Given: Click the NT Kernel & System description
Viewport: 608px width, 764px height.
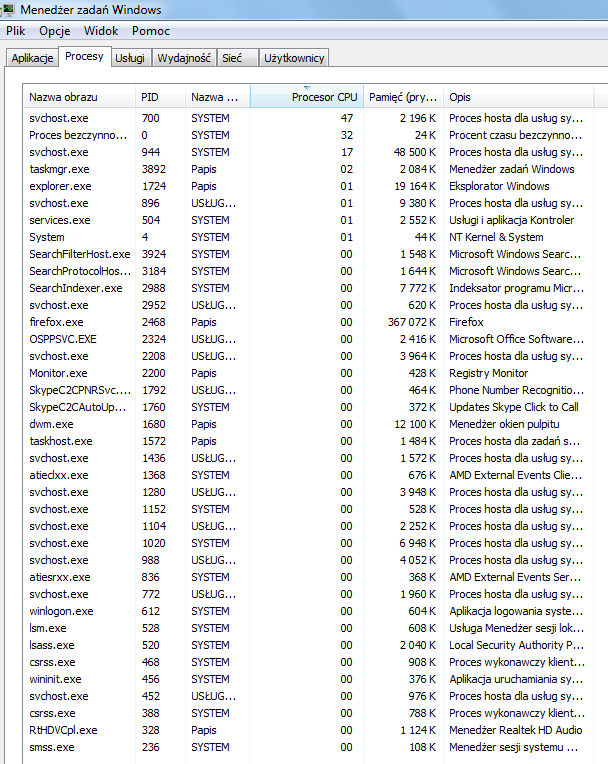Looking at the screenshot, I should 496,237.
